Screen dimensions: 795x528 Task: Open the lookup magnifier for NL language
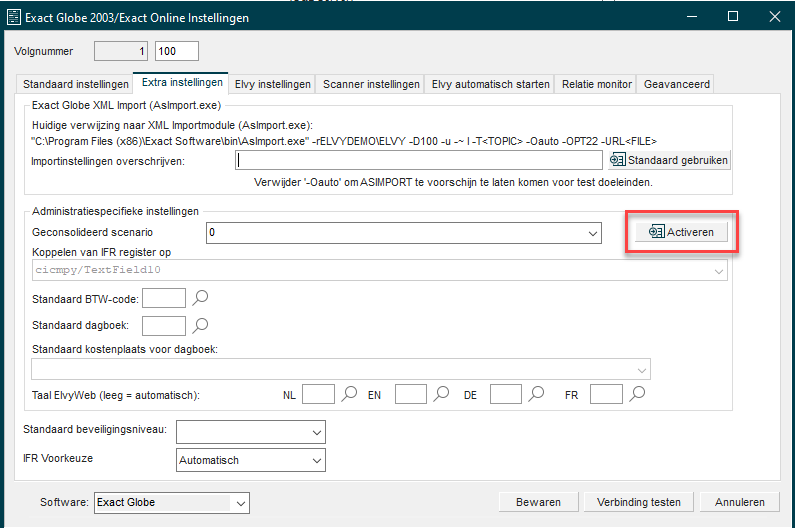(349, 394)
